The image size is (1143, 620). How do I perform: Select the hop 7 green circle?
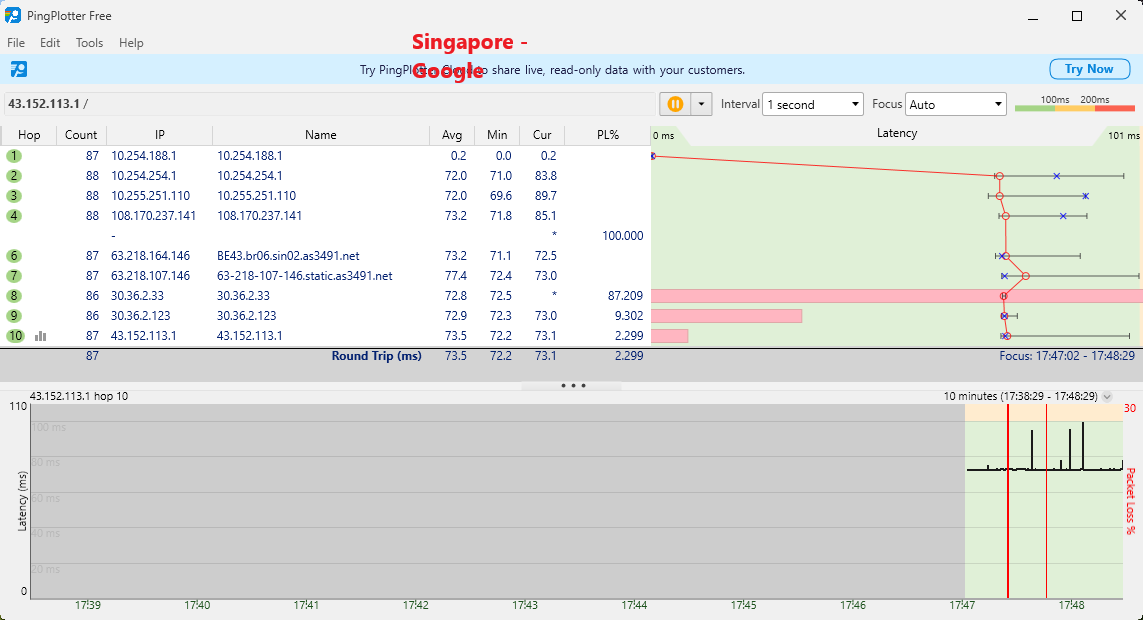click(14, 276)
